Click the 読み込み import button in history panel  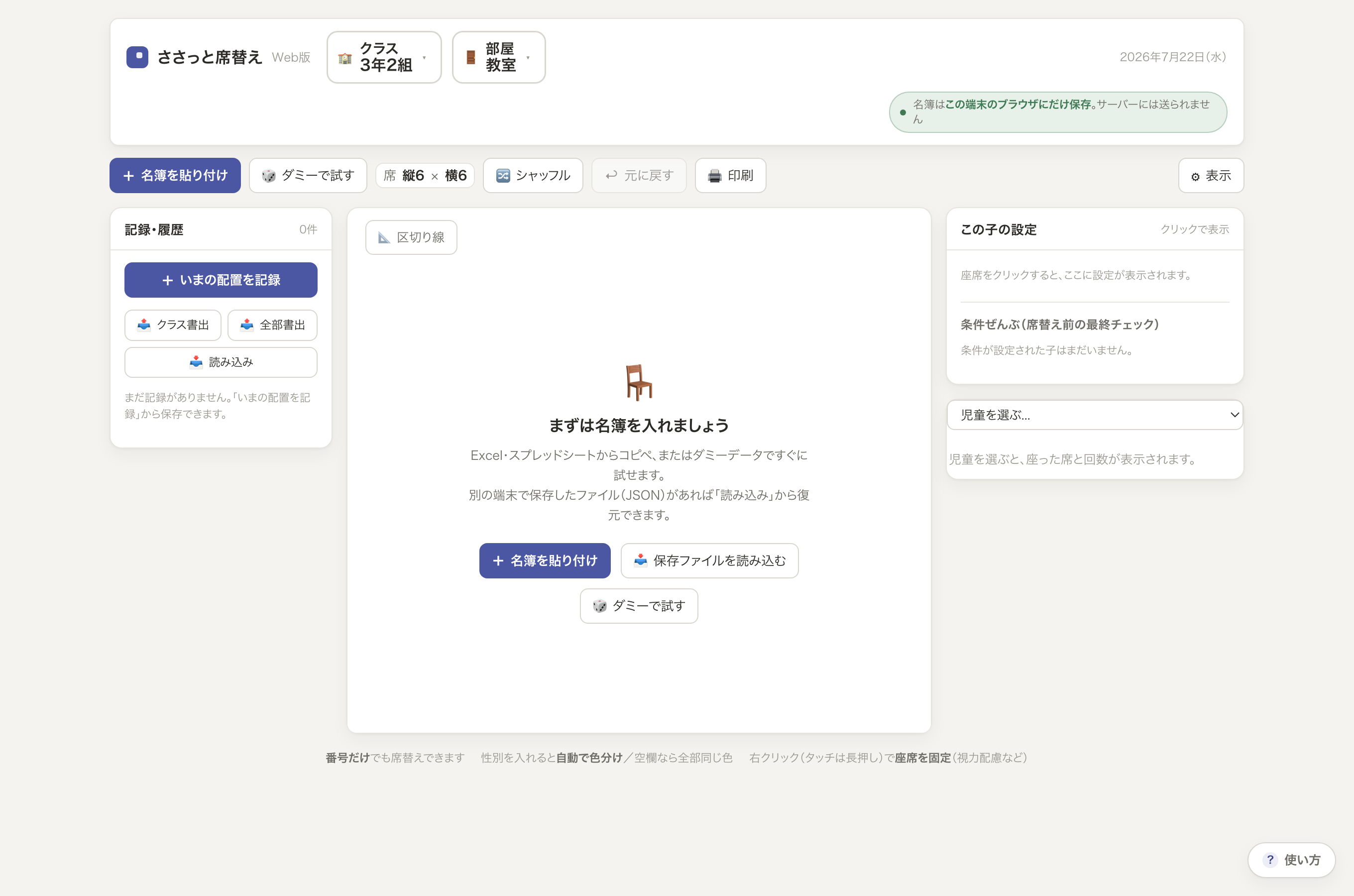point(221,362)
